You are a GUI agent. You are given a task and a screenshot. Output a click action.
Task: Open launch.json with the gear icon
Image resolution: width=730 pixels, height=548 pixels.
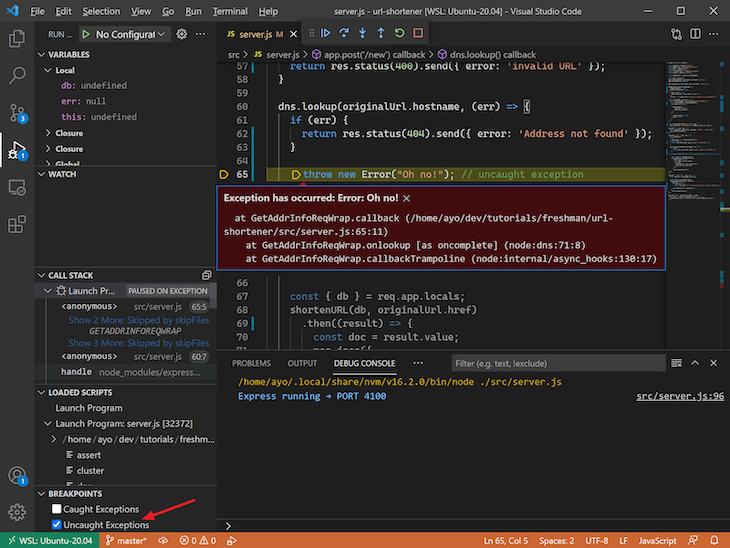pyautogui.click(x=182, y=34)
